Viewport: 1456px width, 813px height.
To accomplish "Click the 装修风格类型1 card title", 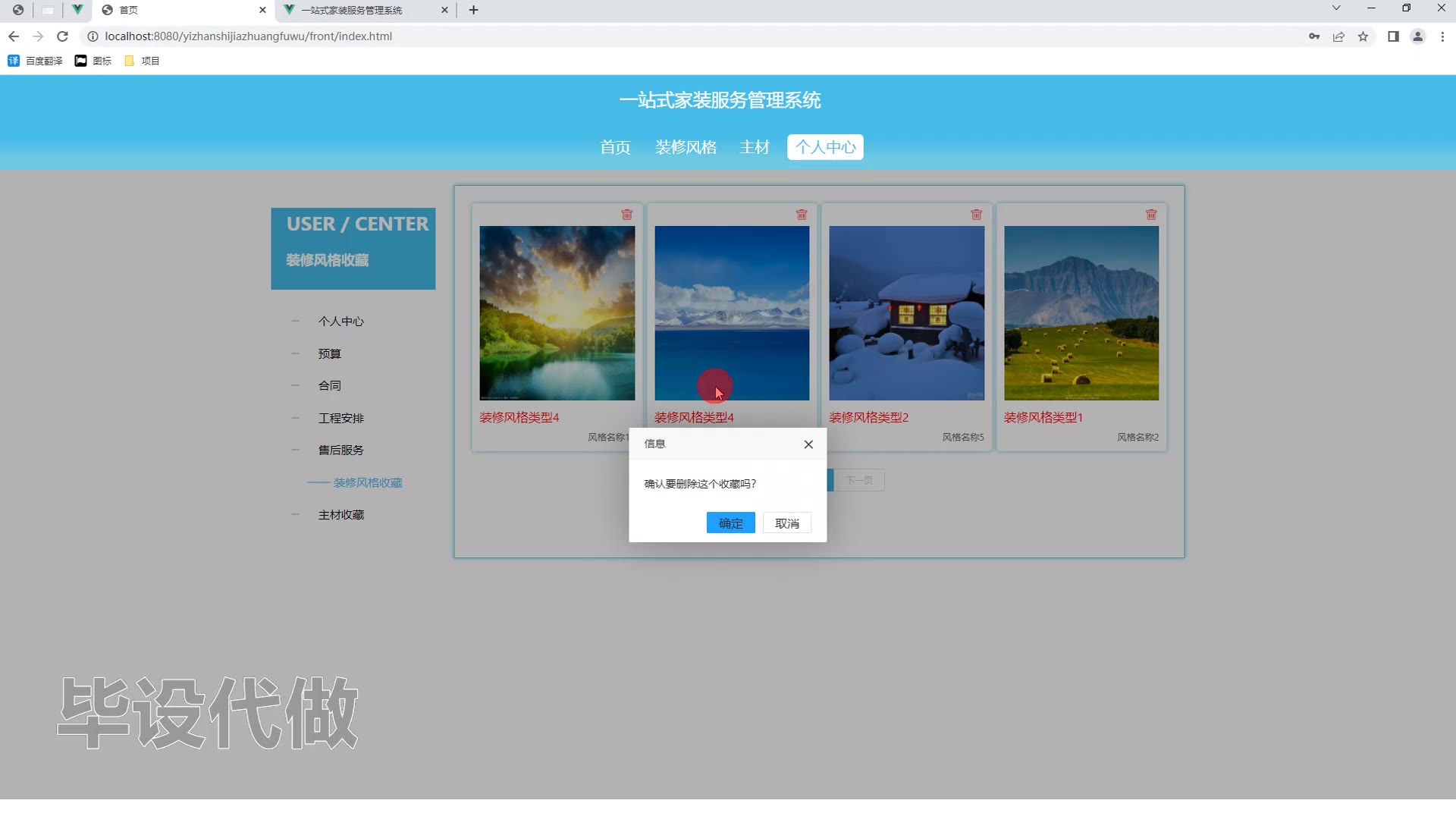I will [1043, 418].
